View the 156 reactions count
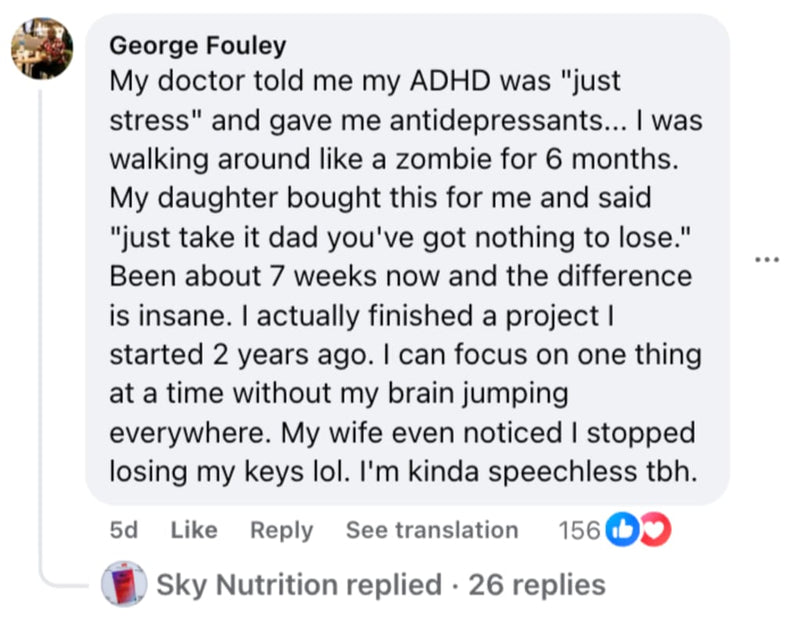 click(x=579, y=530)
